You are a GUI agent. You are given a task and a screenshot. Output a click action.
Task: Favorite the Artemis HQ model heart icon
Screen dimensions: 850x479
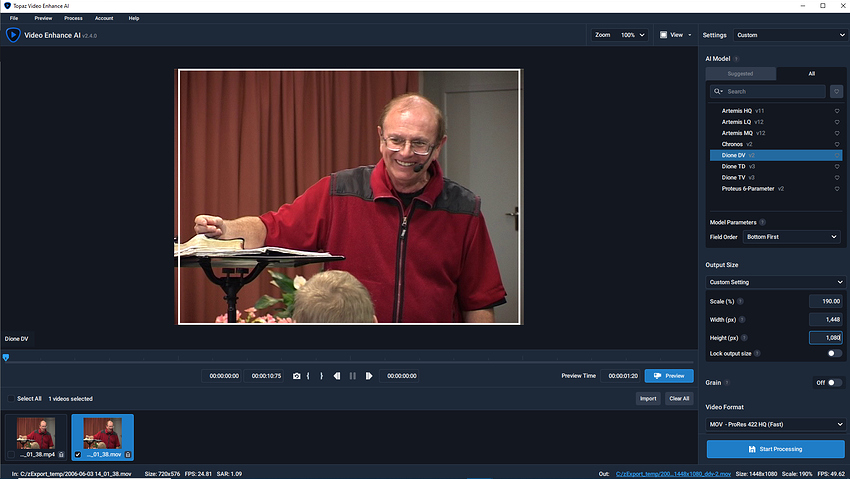(836, 111)
